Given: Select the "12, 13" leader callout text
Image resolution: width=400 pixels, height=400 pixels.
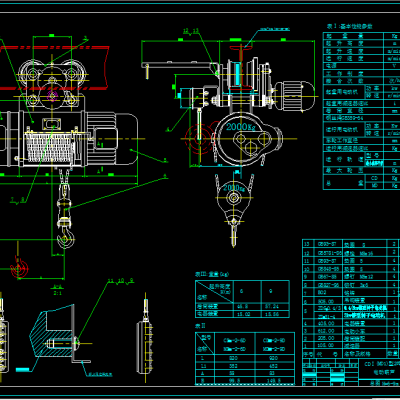Looking at the screenshot, I should (191, 31).
